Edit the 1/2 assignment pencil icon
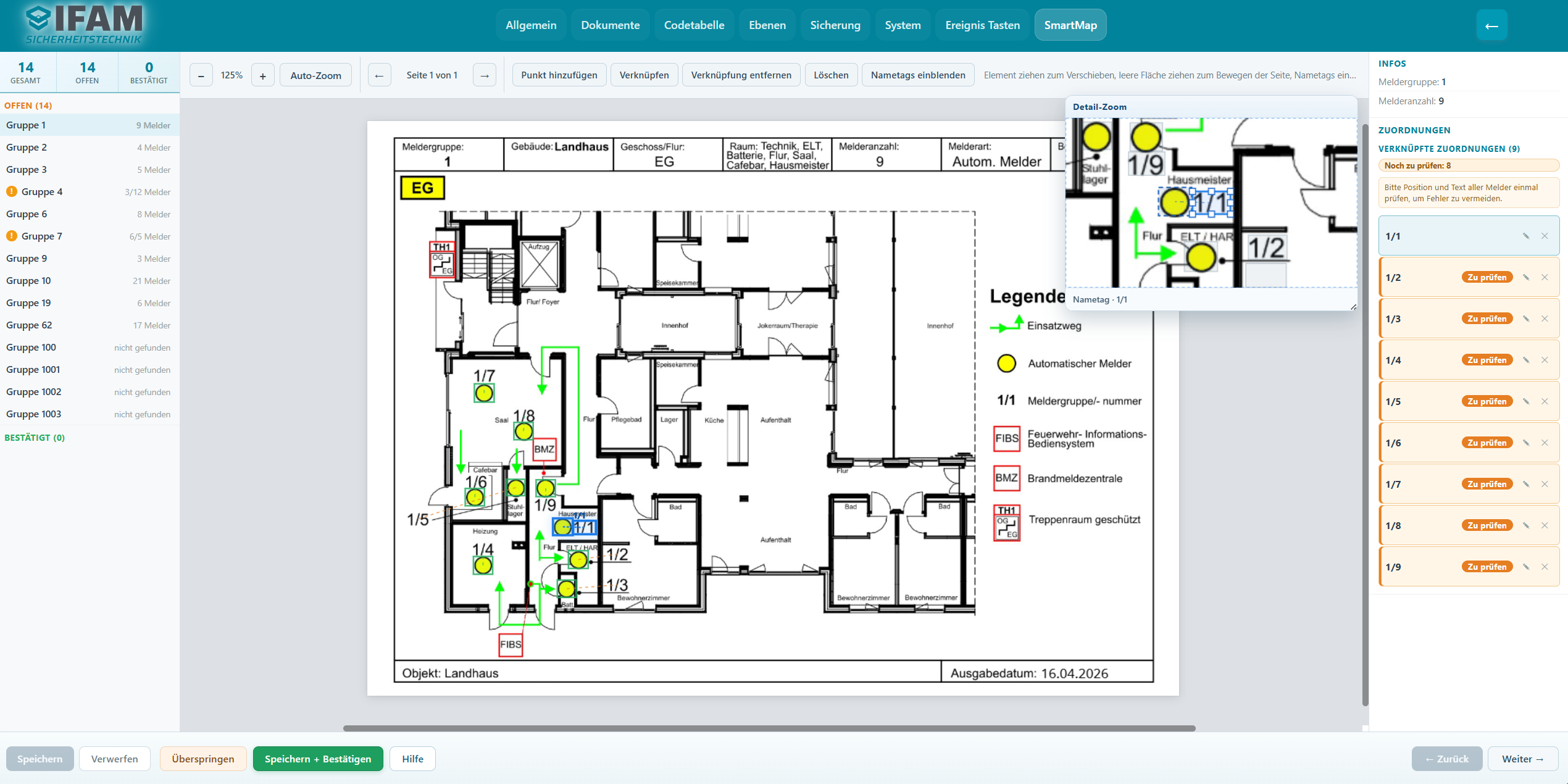Screen dimensions: 1568x784 1526,277
